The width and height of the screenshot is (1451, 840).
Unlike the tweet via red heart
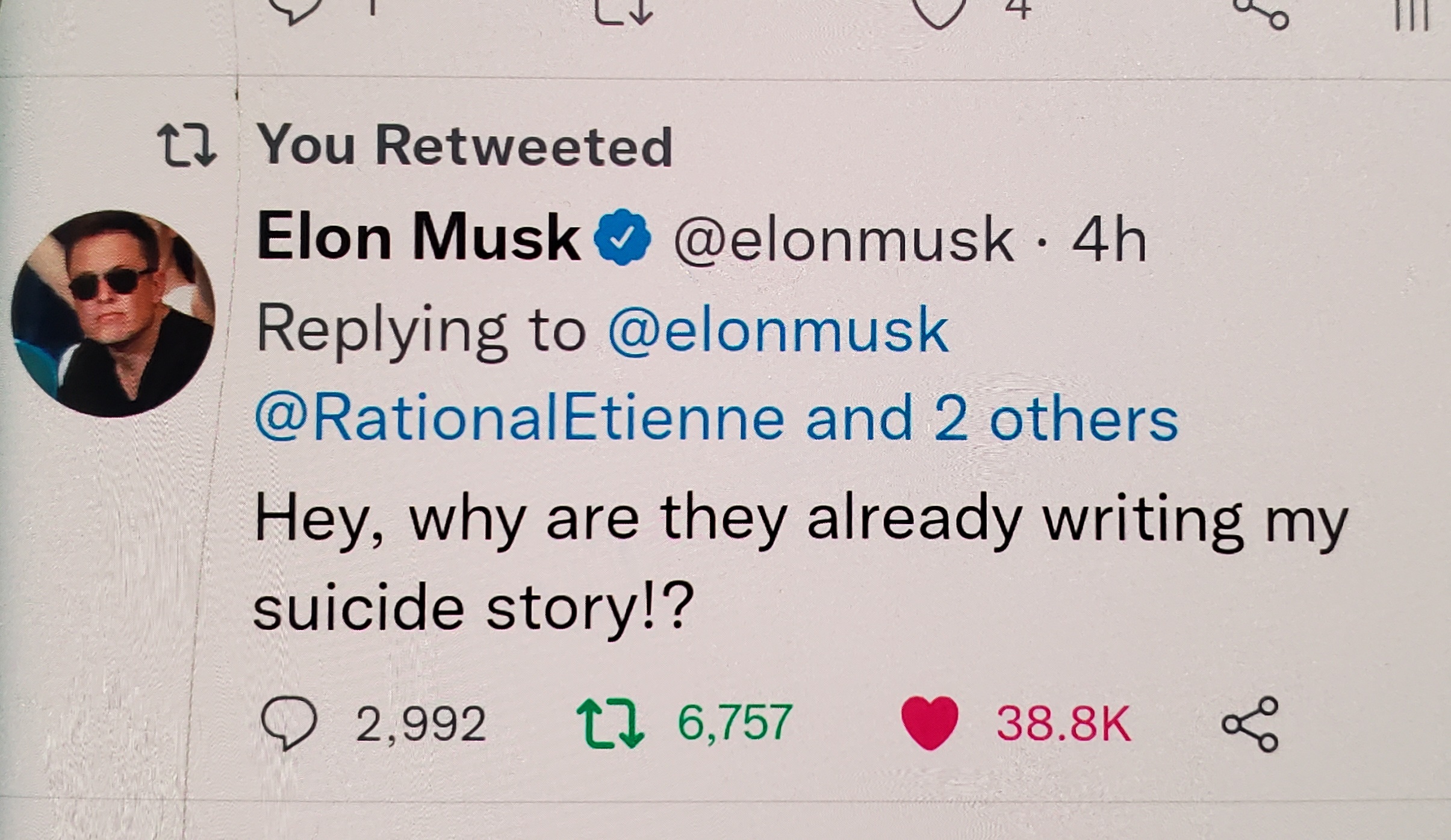point(929,723)
